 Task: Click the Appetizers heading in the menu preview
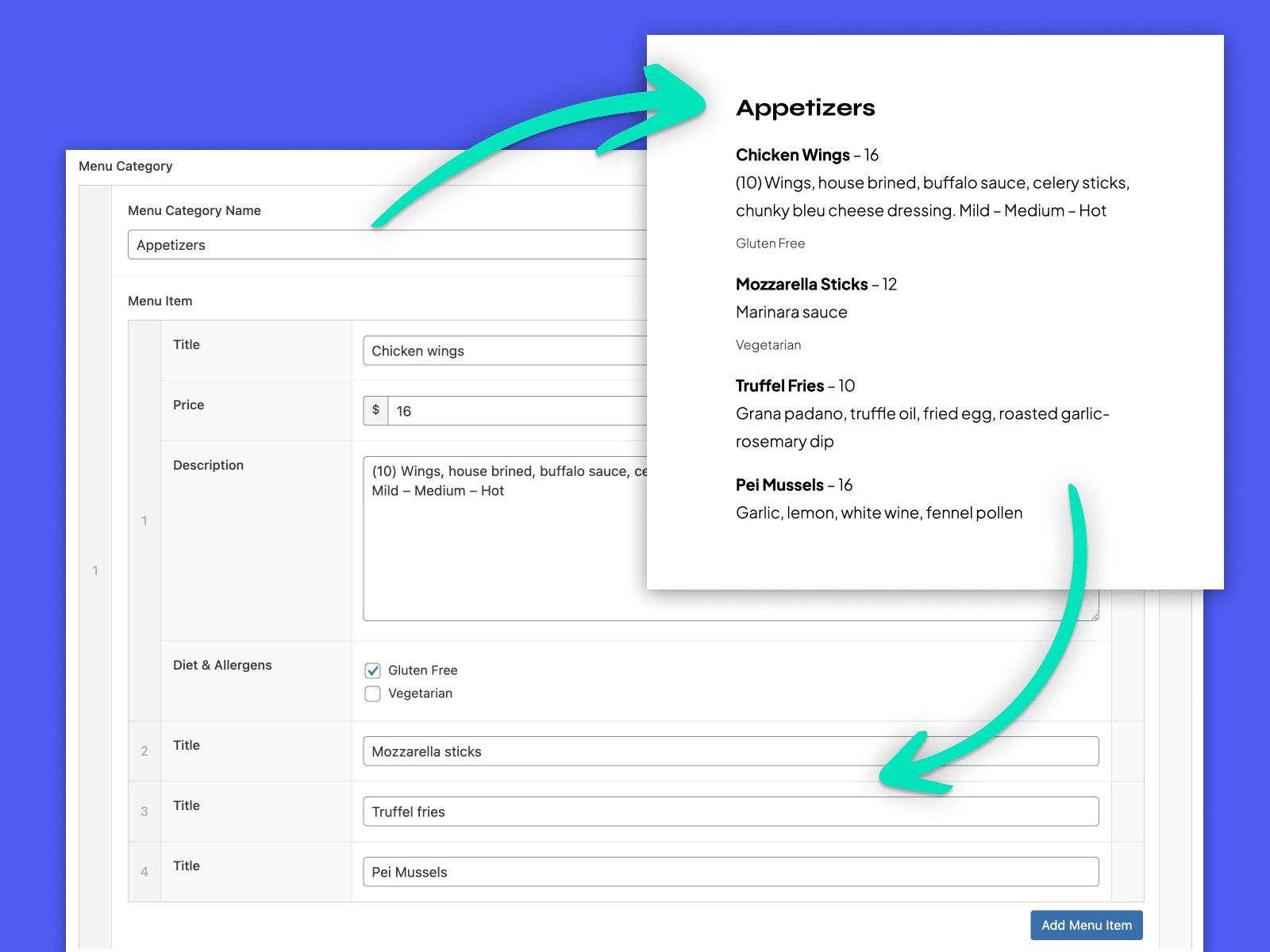(805, 108)
